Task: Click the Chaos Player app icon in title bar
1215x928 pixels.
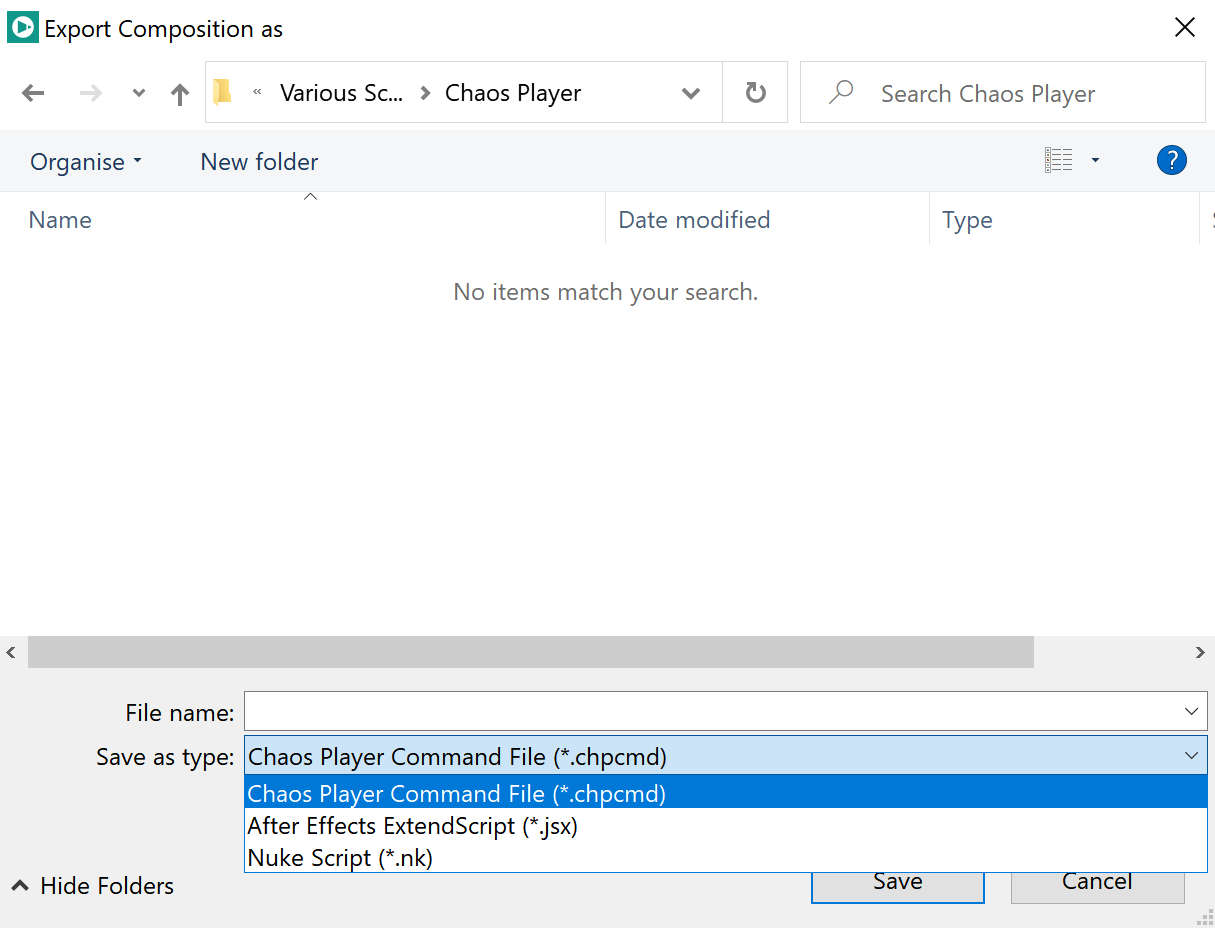Action: click(x=22, y=27)
